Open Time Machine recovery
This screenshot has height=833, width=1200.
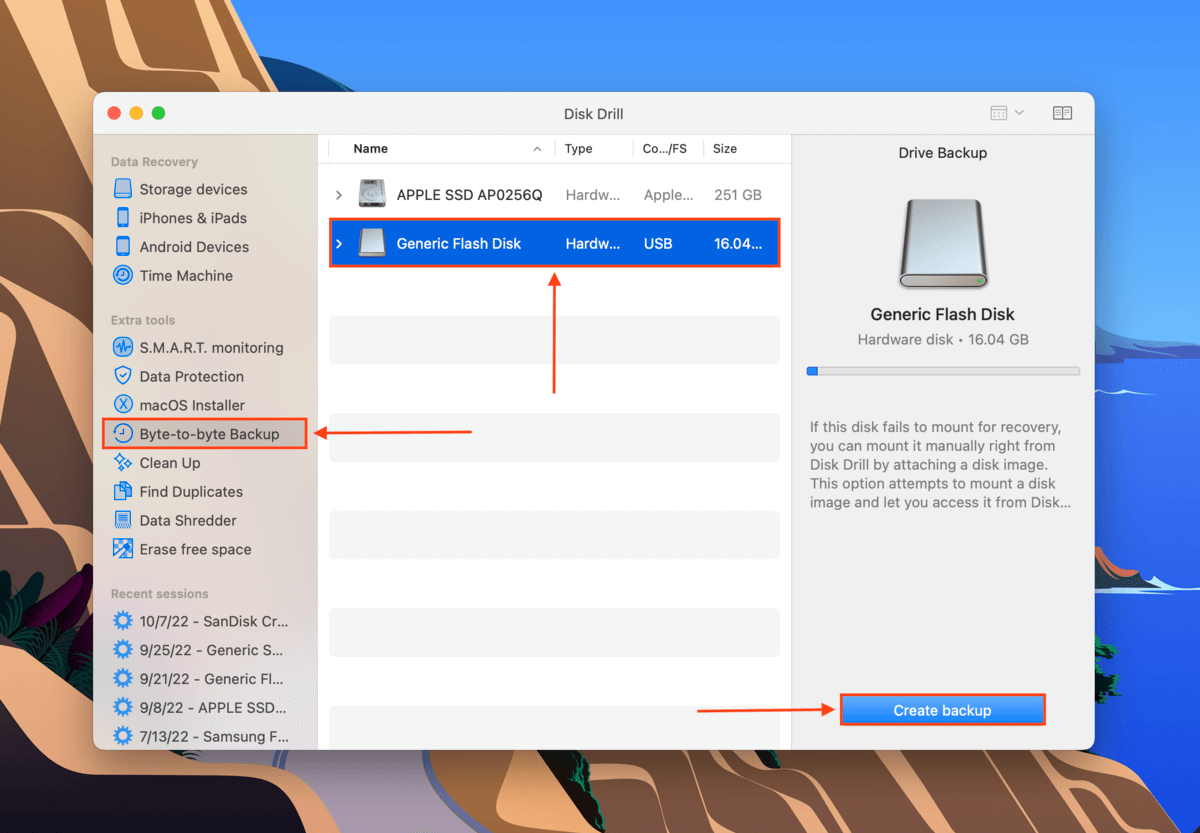point(173,276)
